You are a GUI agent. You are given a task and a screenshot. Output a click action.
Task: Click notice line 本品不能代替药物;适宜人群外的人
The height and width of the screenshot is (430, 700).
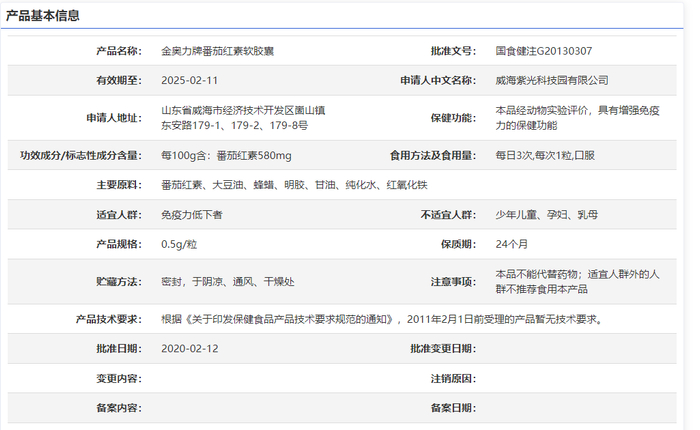pos(577,274)
